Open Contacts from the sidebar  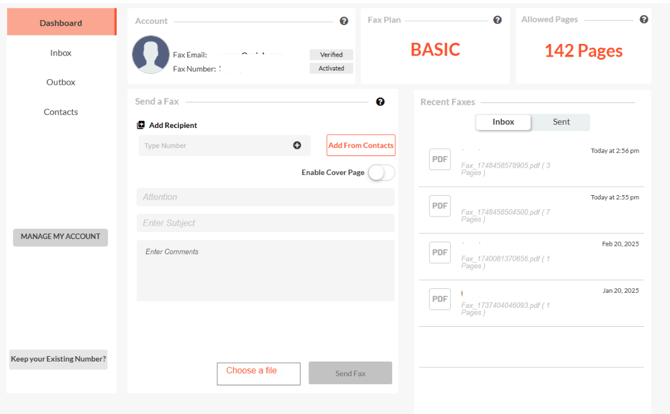[61, 112]
